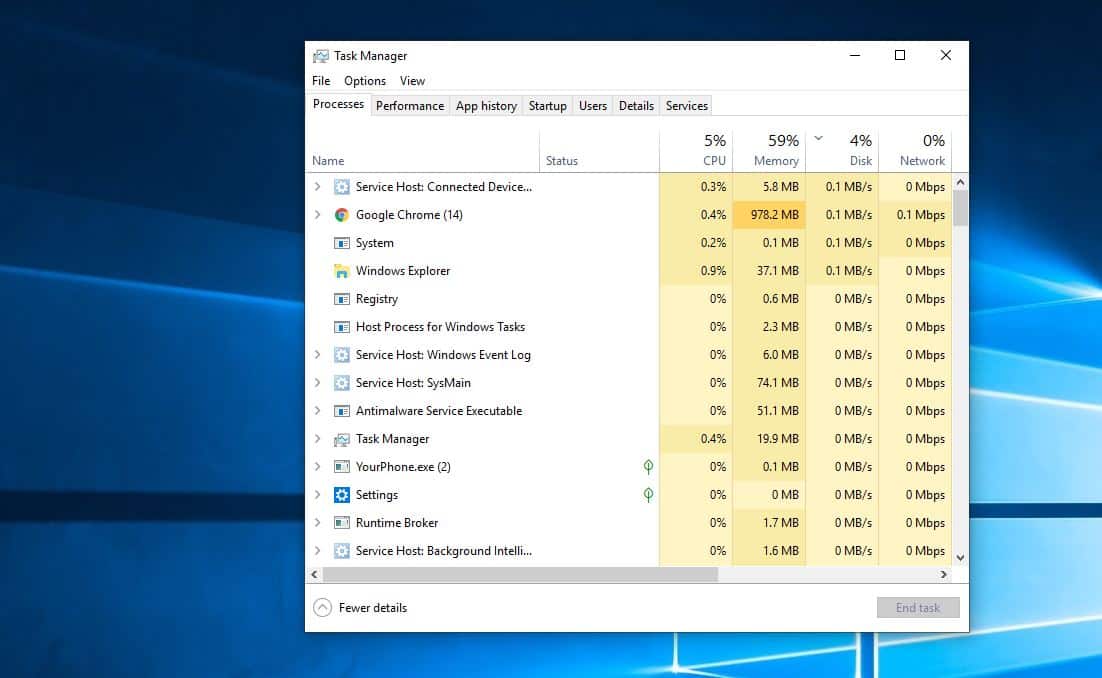Open the File menu

321,81
